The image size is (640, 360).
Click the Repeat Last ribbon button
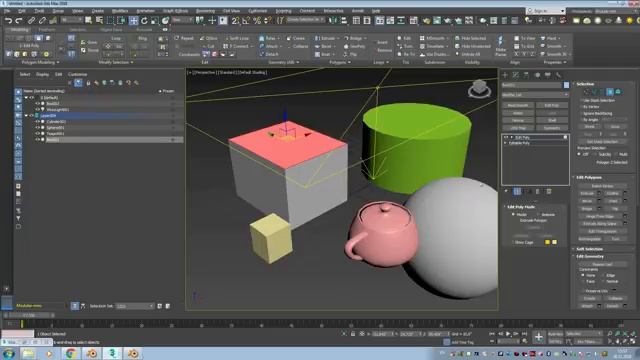pos(184,38)
